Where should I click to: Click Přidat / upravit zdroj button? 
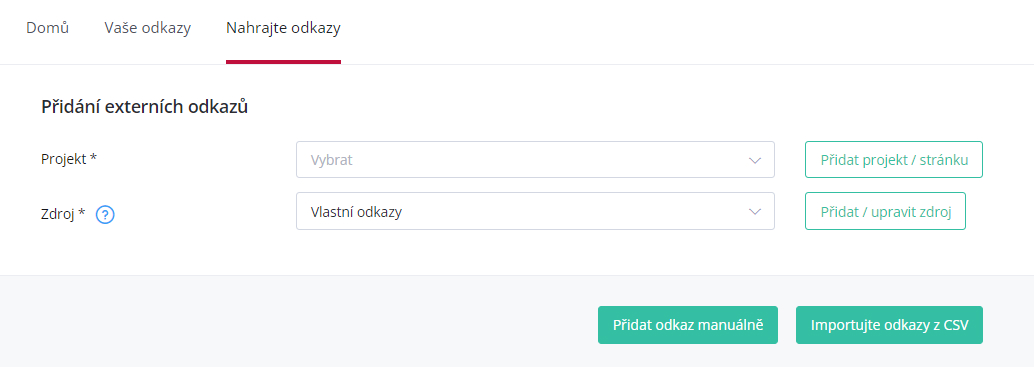pyautogui.click(x=886, y=211)
